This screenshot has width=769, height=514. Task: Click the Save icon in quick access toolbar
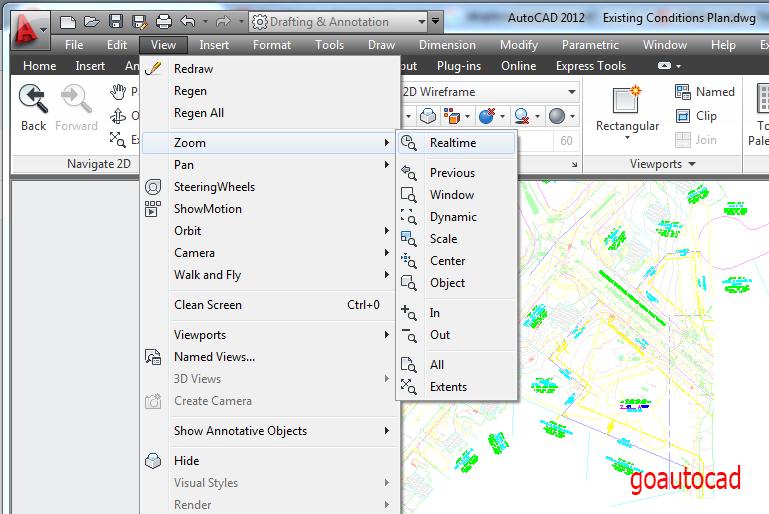(x=116, y=22)
